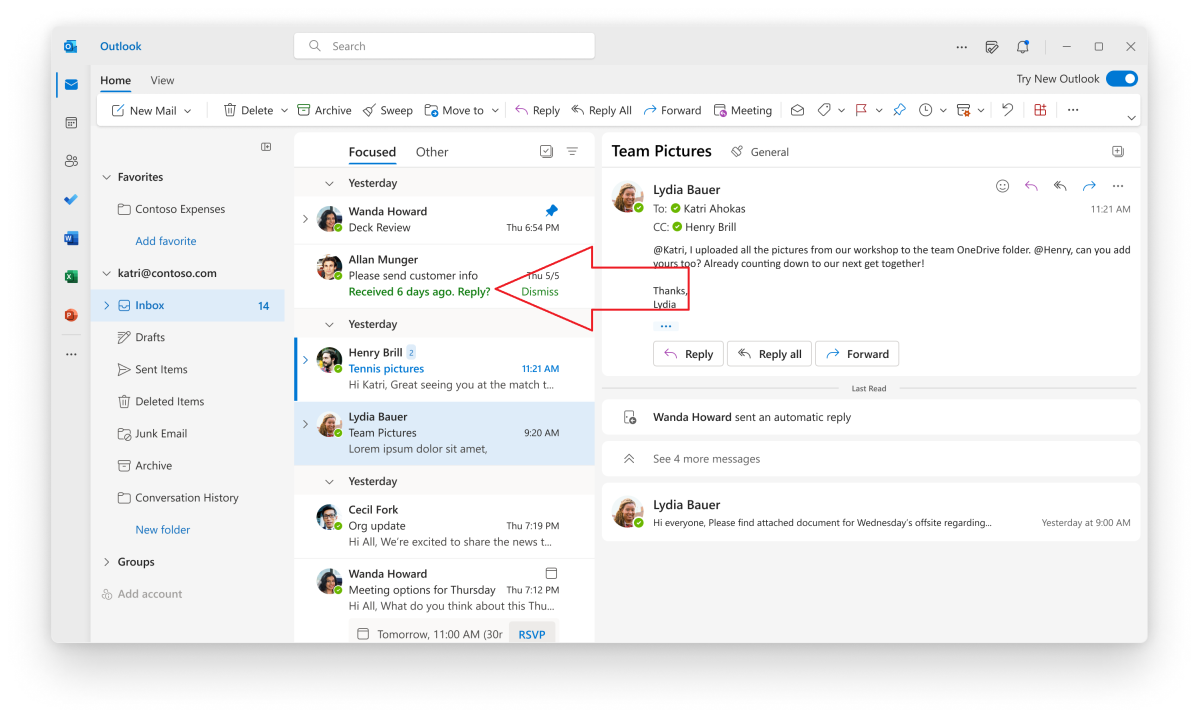
Task: Add emoji reaction to Lydia Bauer's message
Action: click(x=1002, y=186)
